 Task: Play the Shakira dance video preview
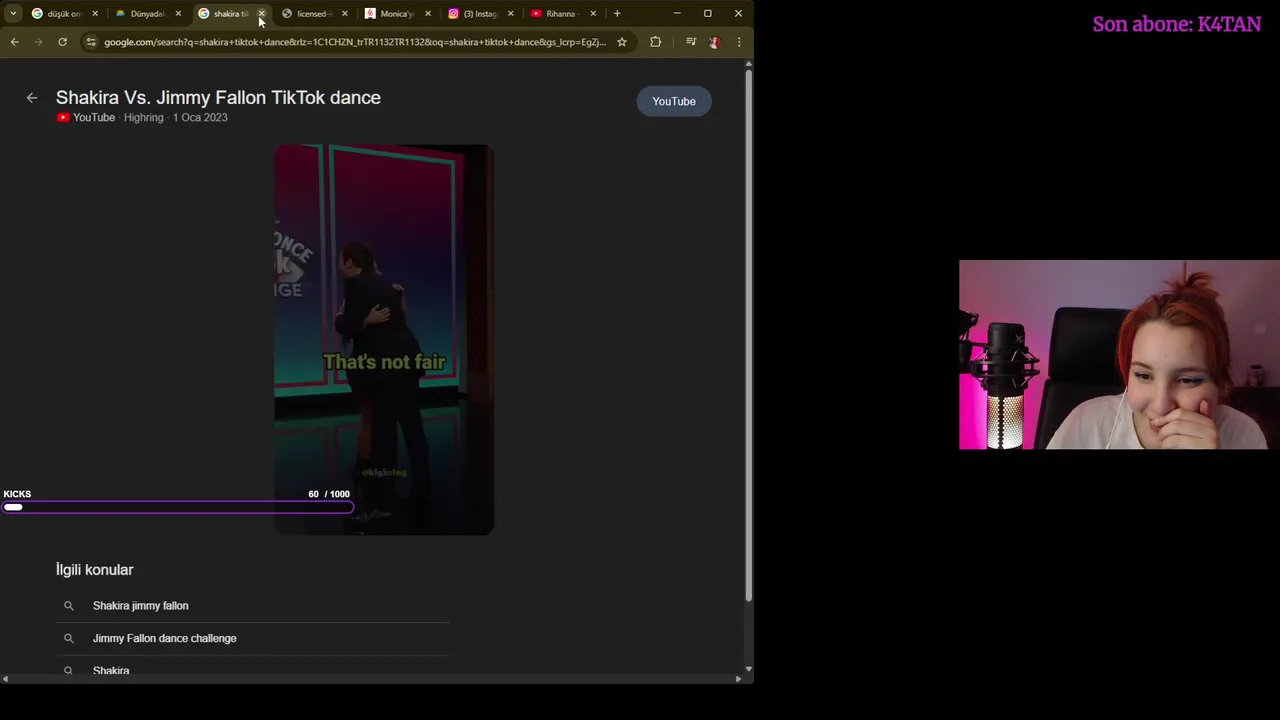point(384,340)
